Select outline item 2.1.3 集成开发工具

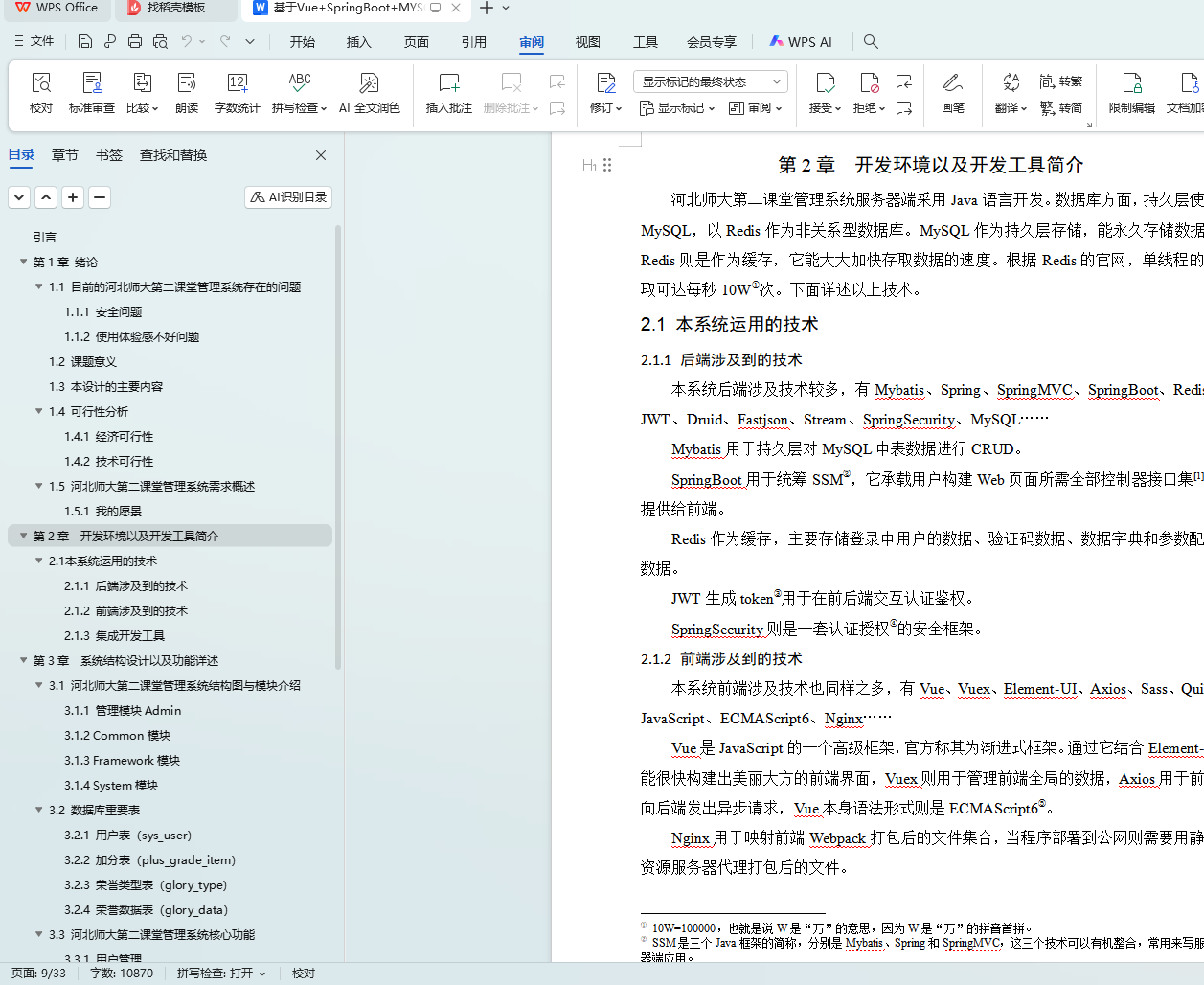point(115,635)
